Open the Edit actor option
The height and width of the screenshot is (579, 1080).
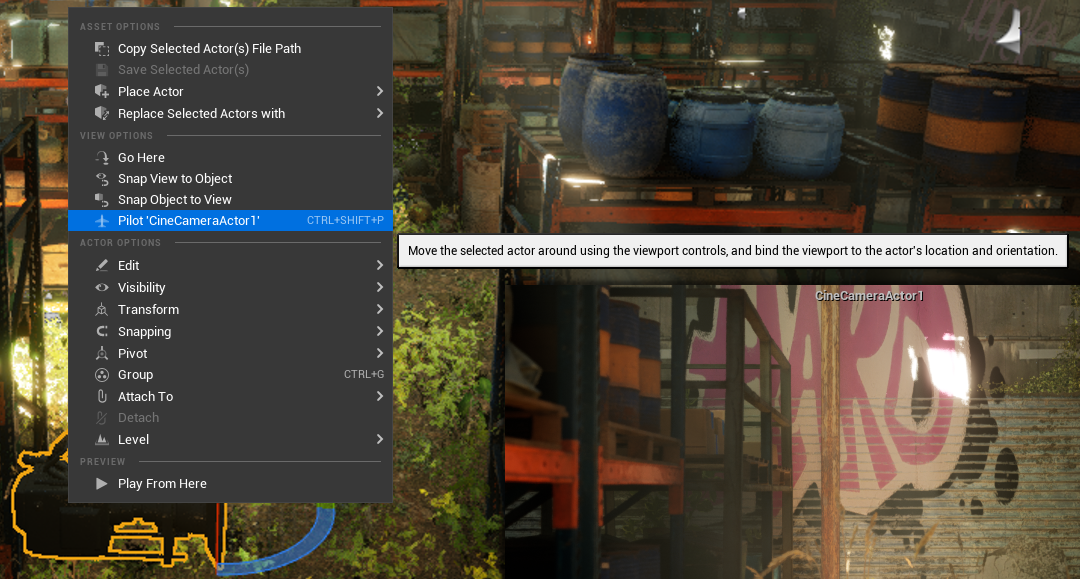(x=230, y=266)
